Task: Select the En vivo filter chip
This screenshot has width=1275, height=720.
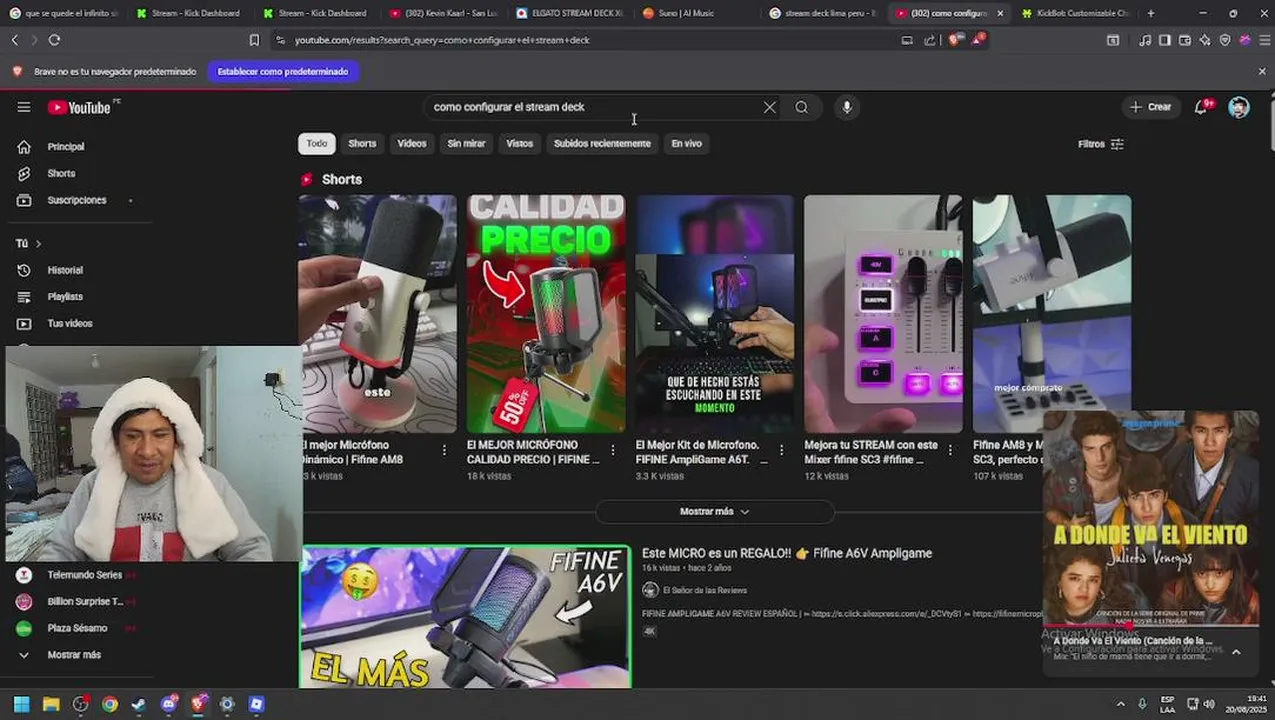Action: point(686,144)
